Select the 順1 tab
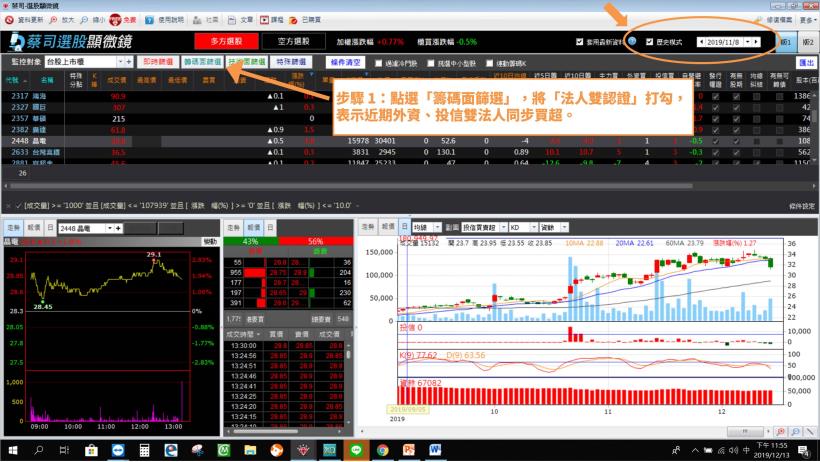The image size is (820, 462). coord(785,42)
